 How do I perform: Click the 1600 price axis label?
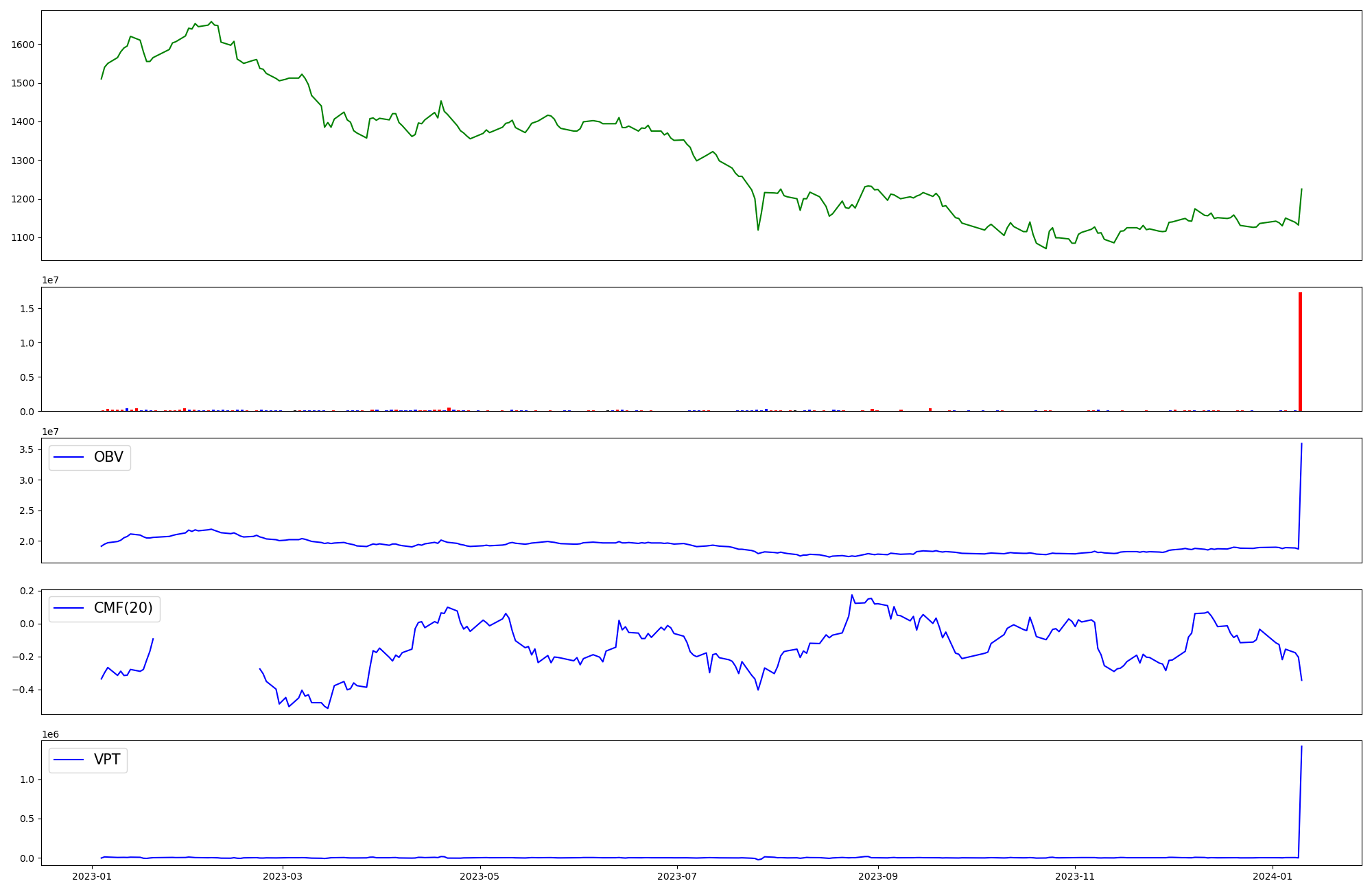coord(23,45)
